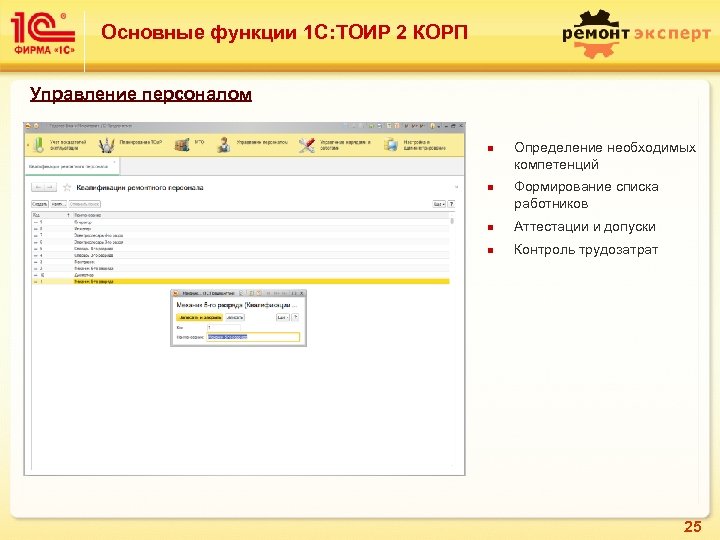Select the Диспетчер row in the list
The height and width of the screenshot is (540, 720).
(x=241, y=275)
